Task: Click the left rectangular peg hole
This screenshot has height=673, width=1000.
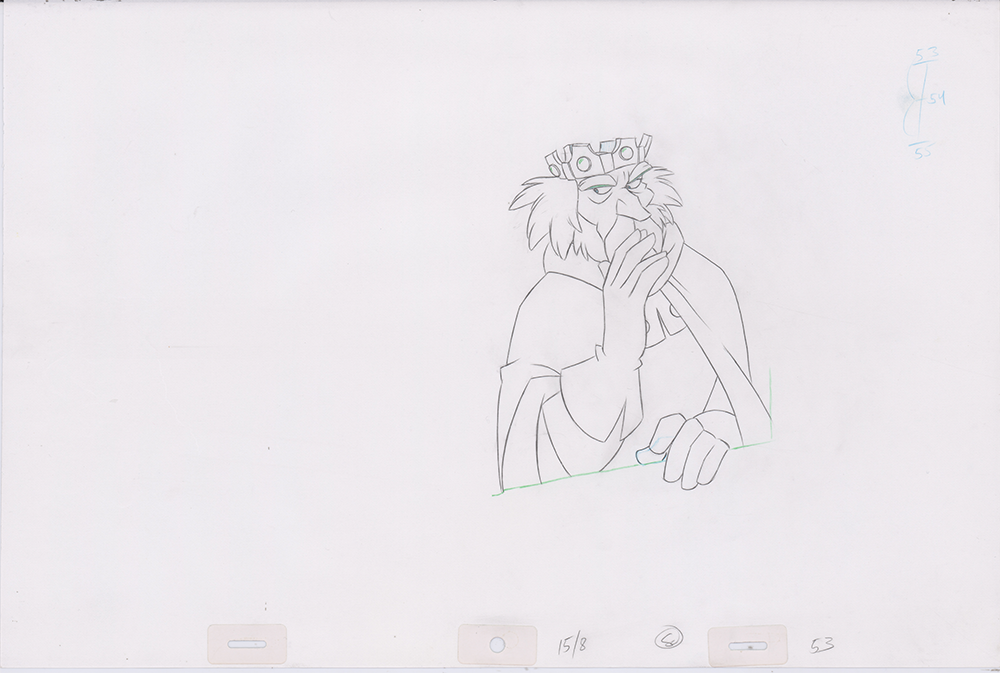Action: click(246, 644)
